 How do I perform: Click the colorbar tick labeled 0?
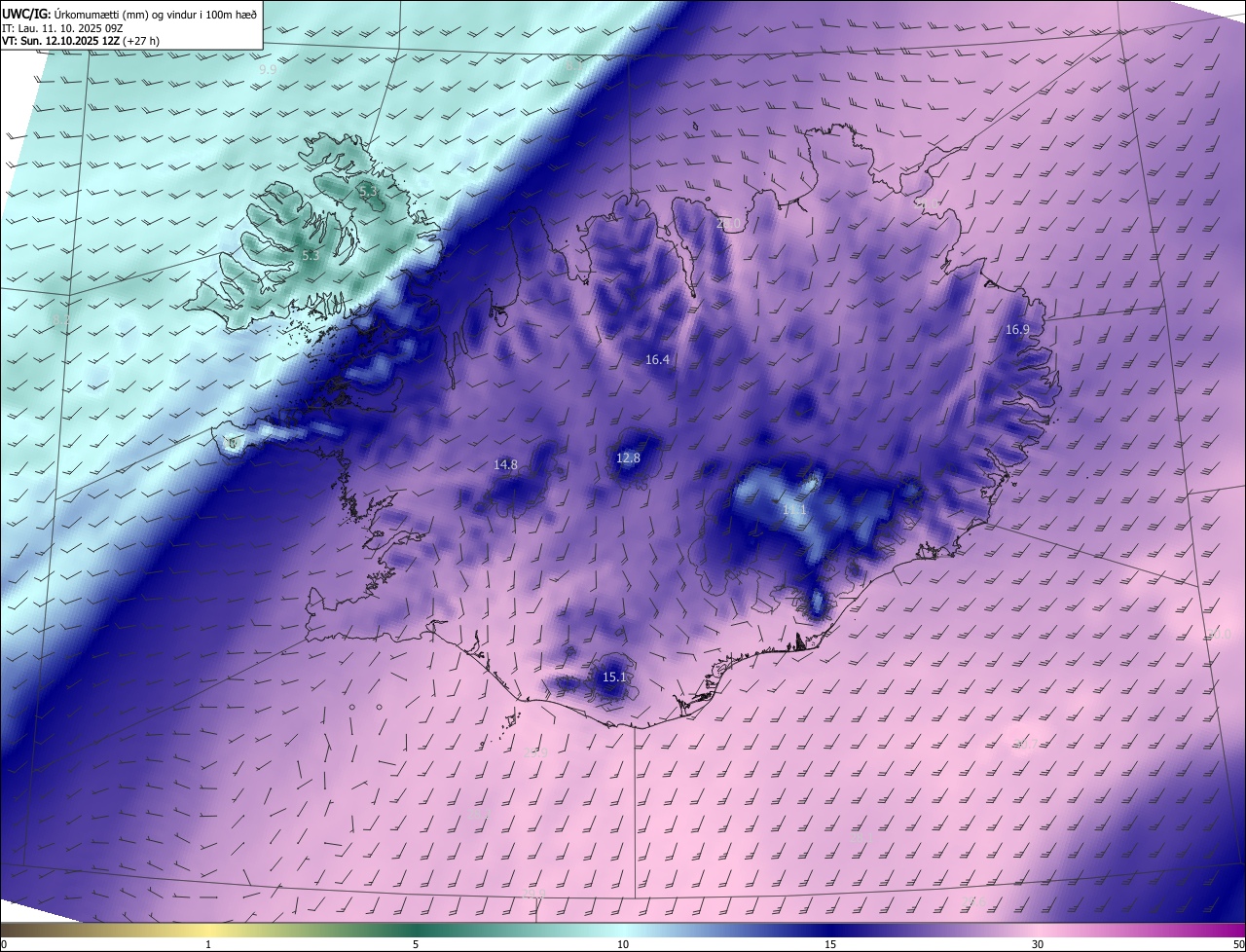(x=3, y=944)
